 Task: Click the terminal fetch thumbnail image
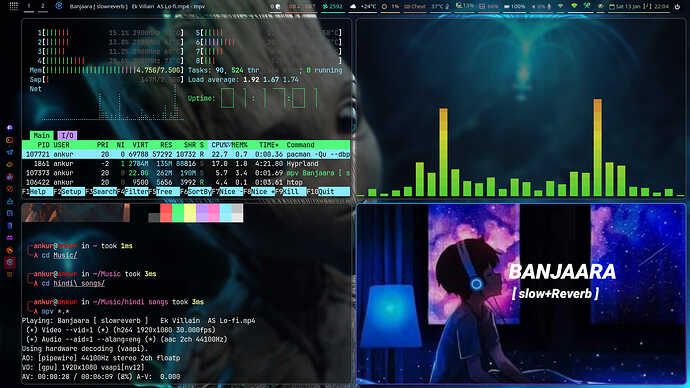pos(76,213)
